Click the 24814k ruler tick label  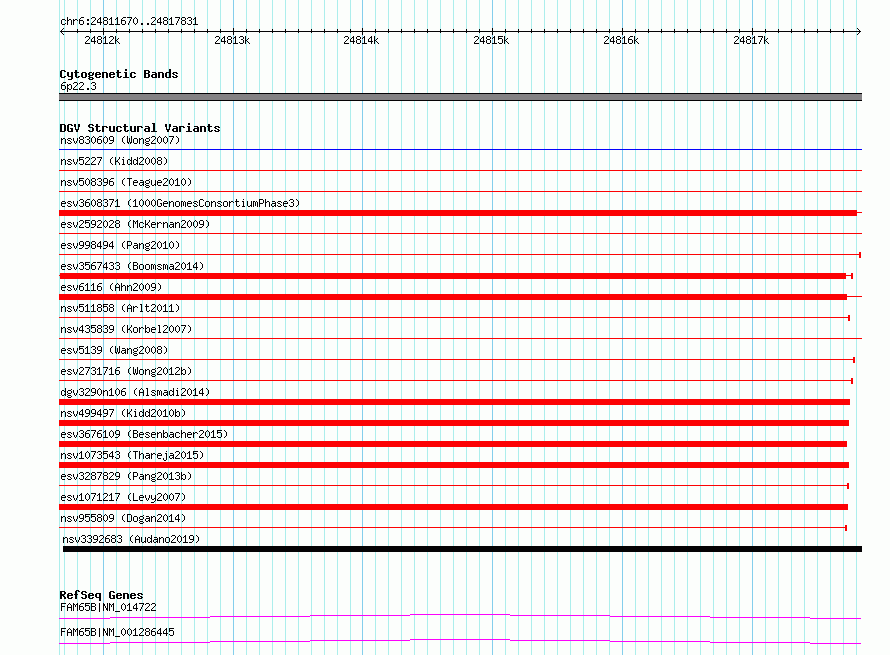click(x=362, y=40)
